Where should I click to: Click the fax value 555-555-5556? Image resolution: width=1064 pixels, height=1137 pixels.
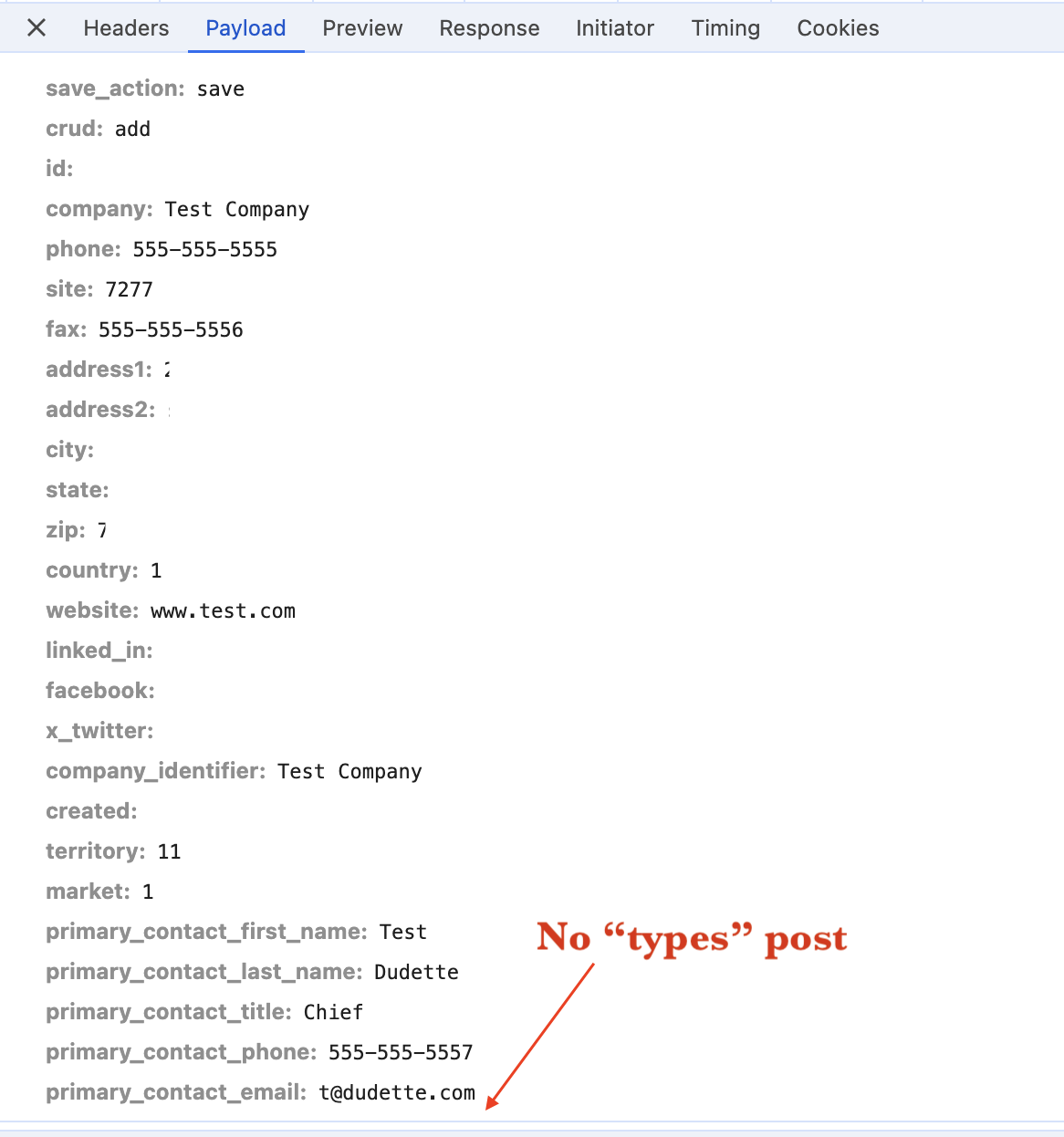[x=172, y=330]
